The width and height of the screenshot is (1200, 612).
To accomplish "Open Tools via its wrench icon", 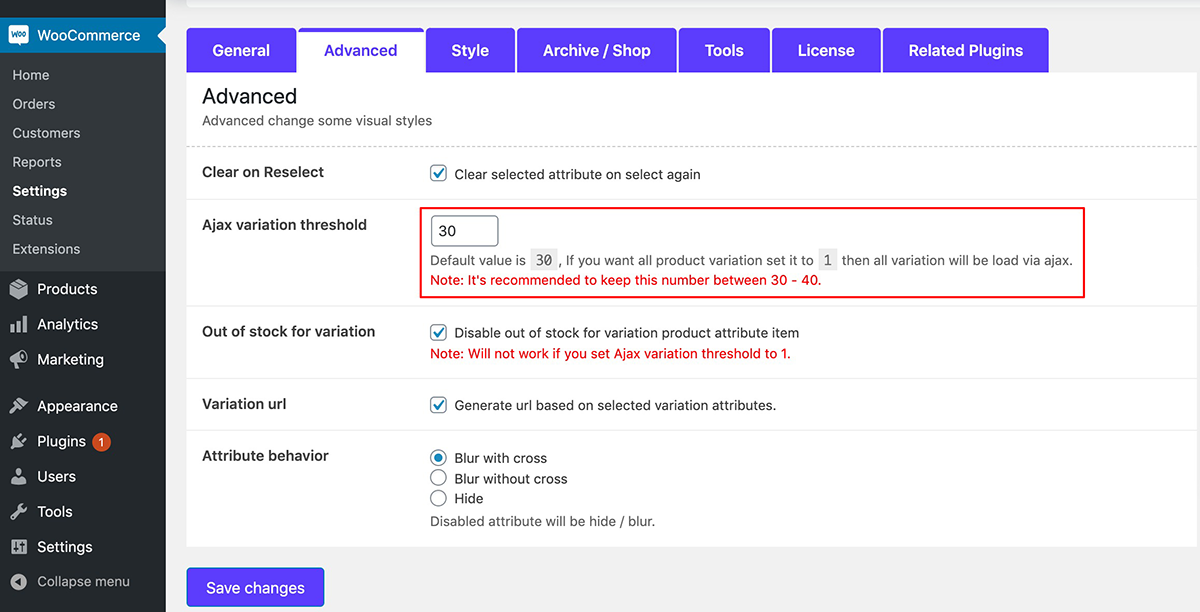I will coord(18,511).
